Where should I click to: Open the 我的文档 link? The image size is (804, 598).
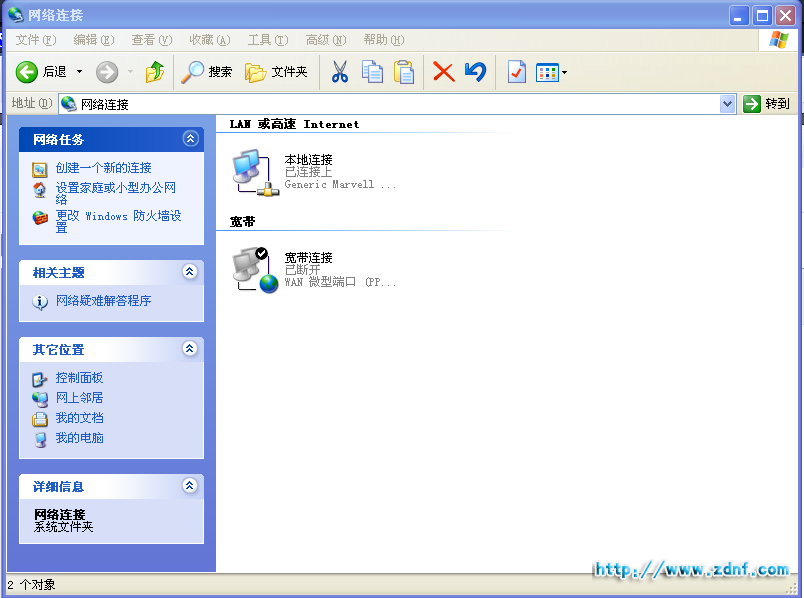(x=79, y=418)
